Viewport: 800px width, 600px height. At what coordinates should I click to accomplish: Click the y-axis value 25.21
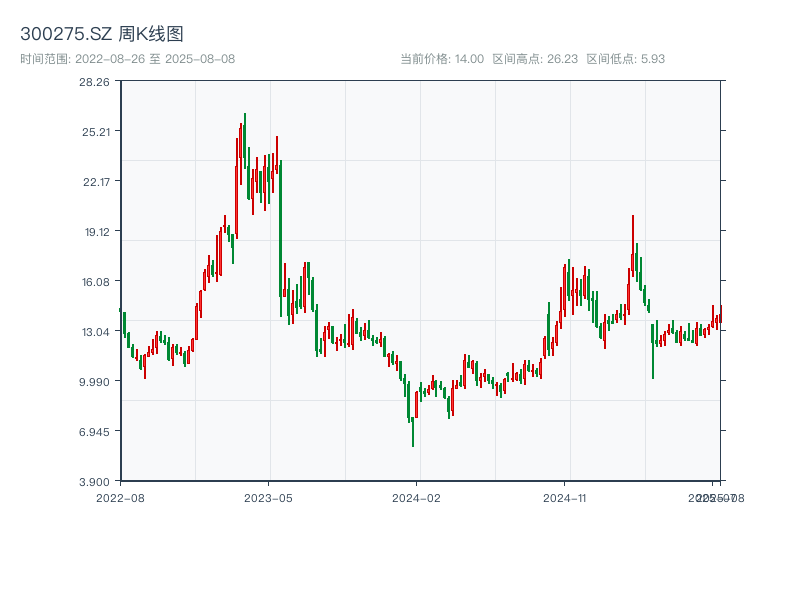pos(96,132)
